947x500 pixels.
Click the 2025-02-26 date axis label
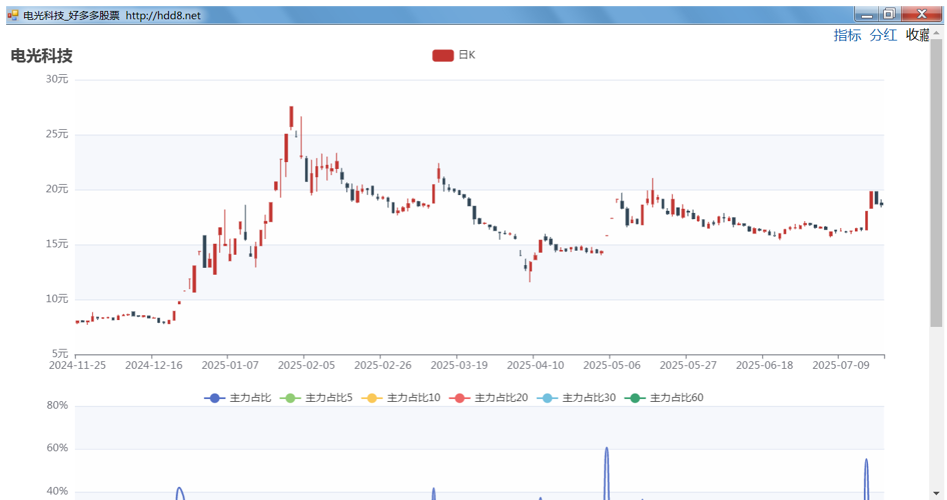[382, 365]
